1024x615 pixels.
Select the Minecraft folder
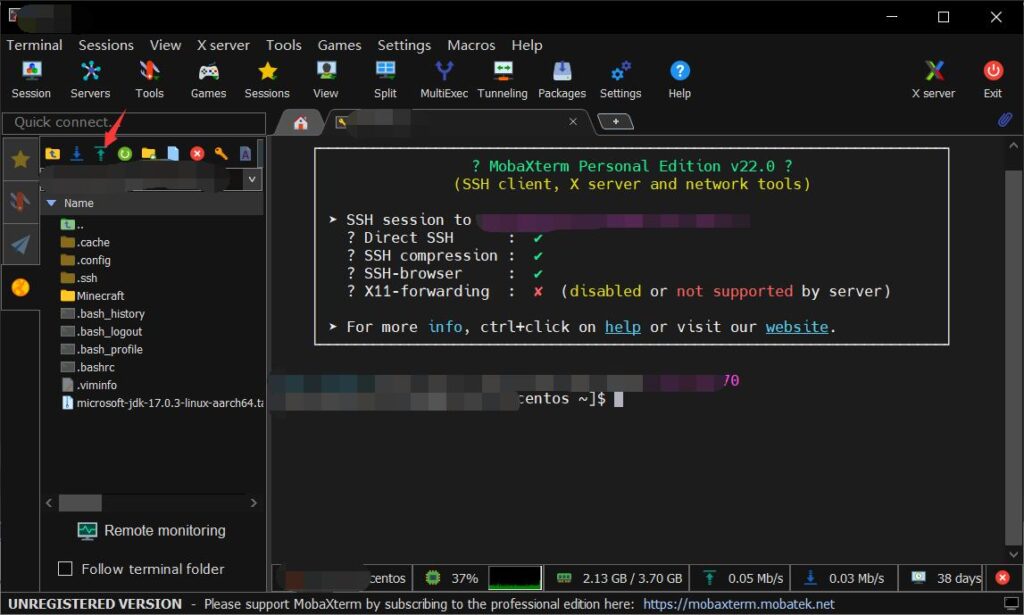pyautogui.click(x=92, y=296)
